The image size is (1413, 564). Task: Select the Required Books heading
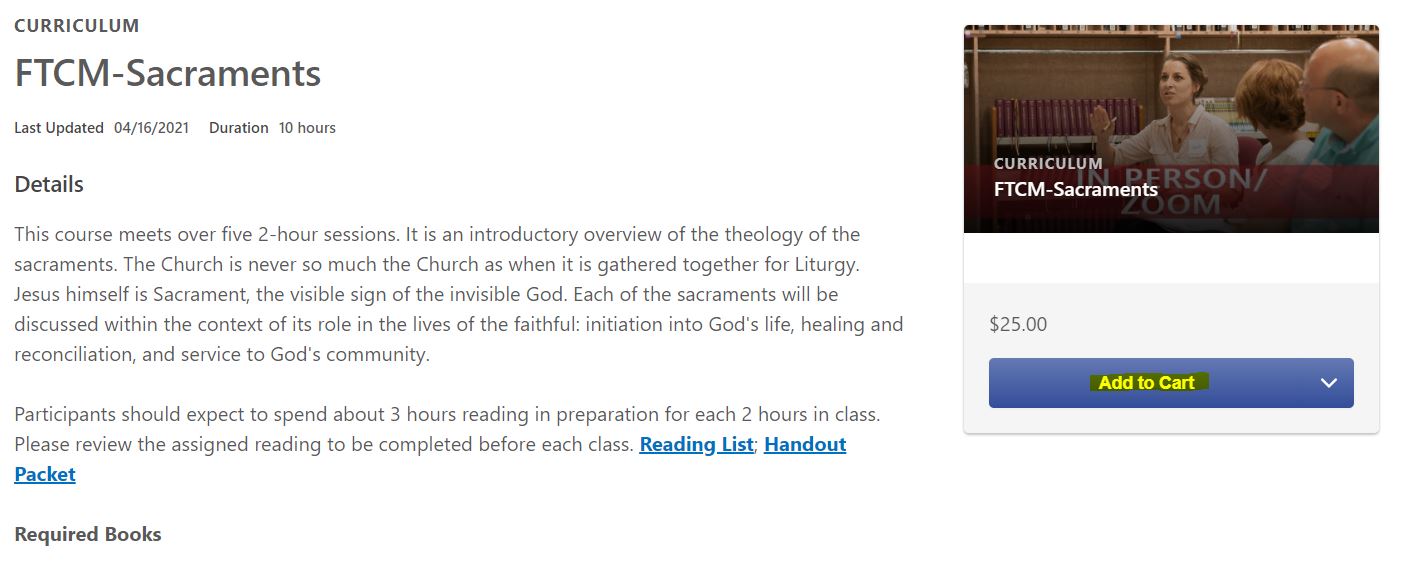click(x=88, y=535)
